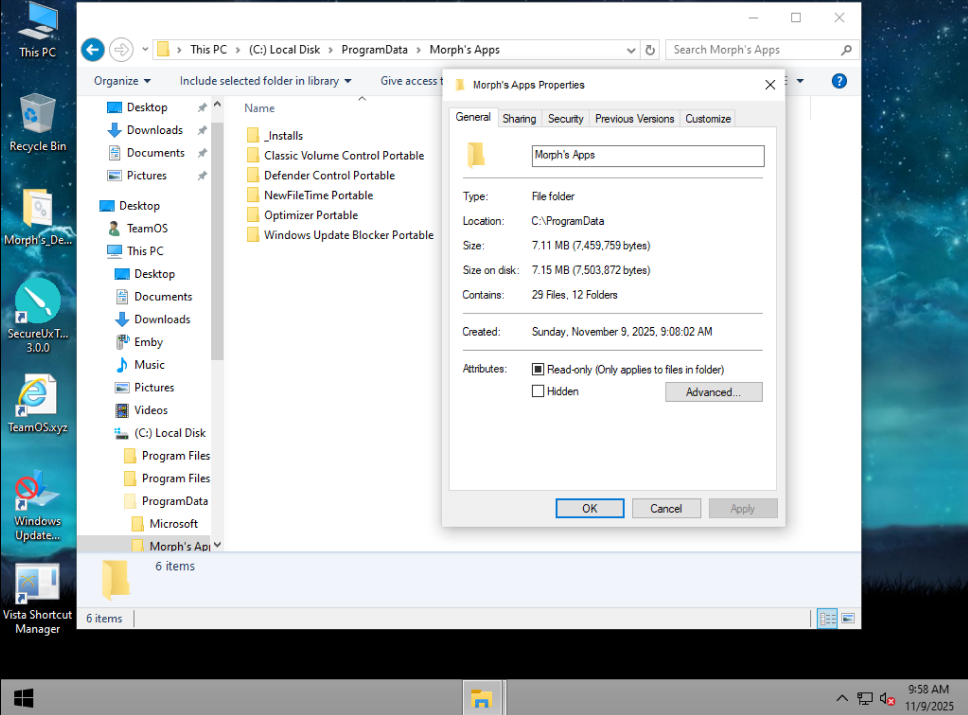Click the Explorer Back arrow button
This screenshot has width=968, height=715.
point(93,49)
